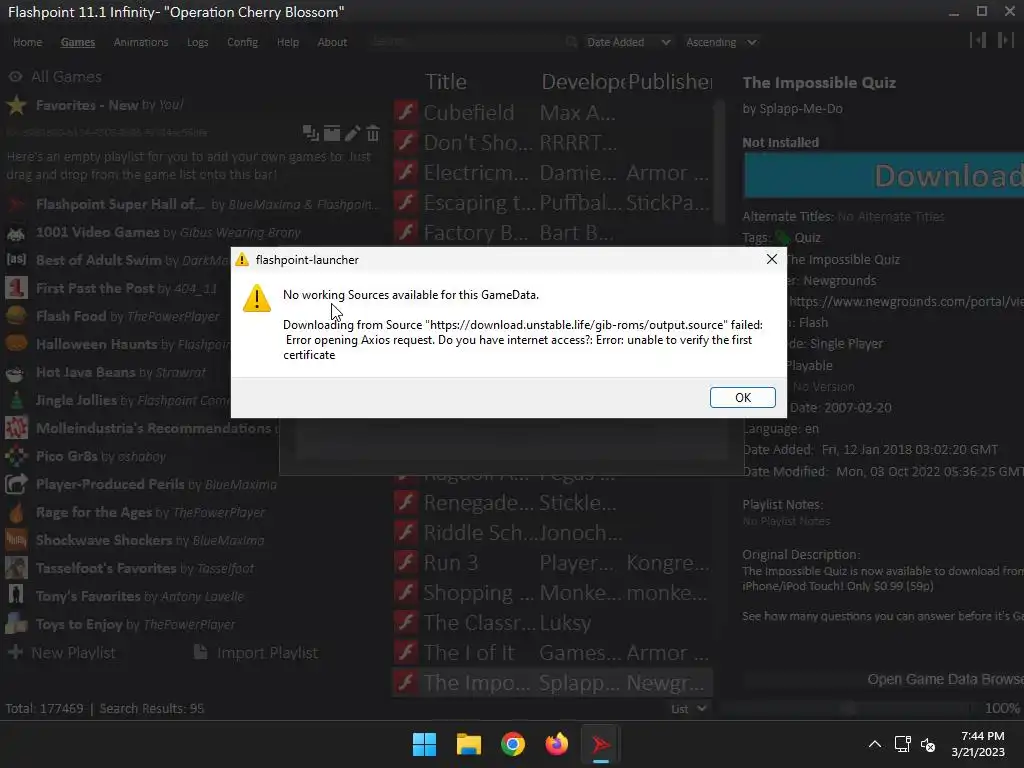Open the Date Added sort dropdown
This screenshot has height=768, width=1024.
628,42
